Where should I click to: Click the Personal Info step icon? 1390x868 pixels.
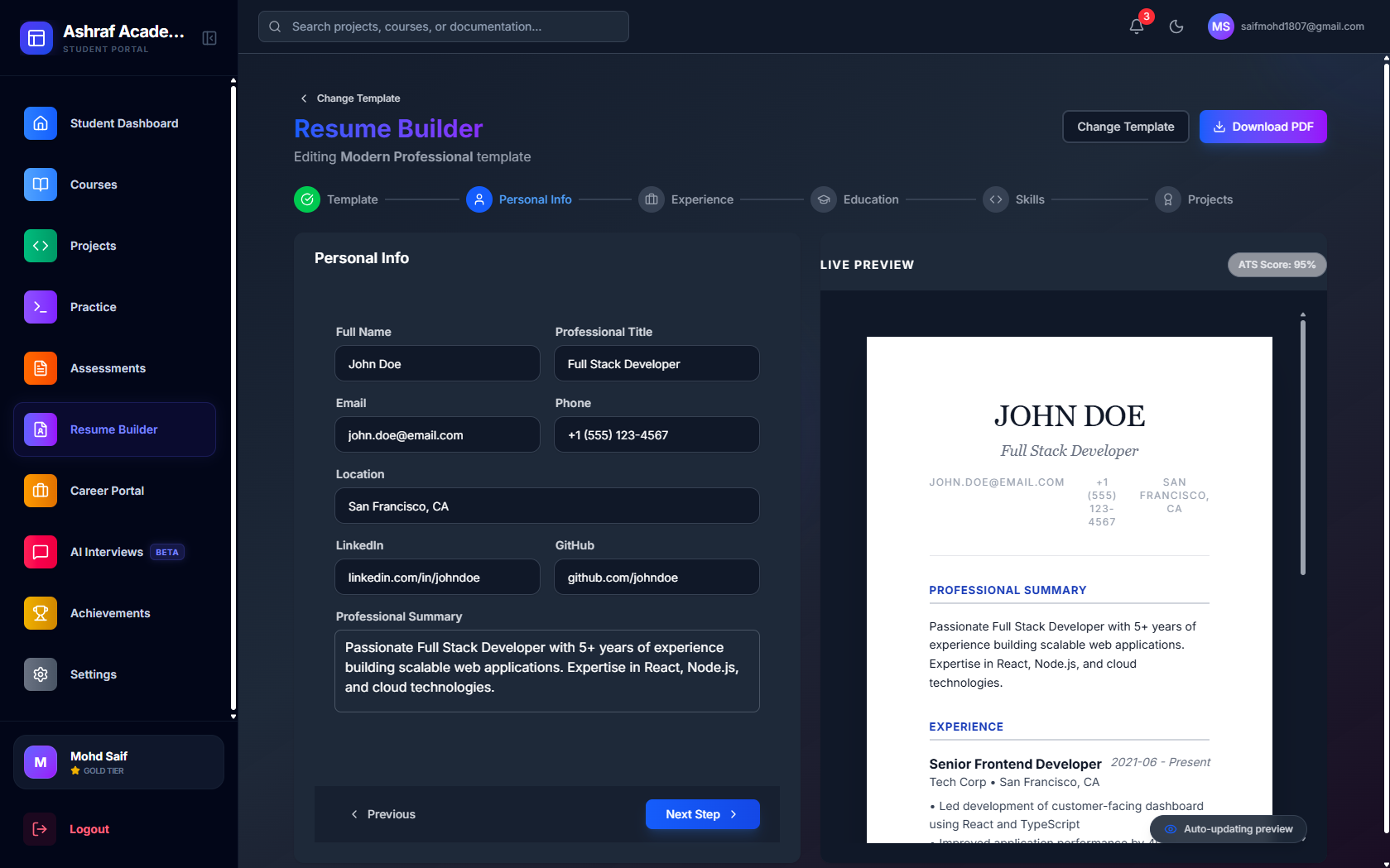(479, 199)
